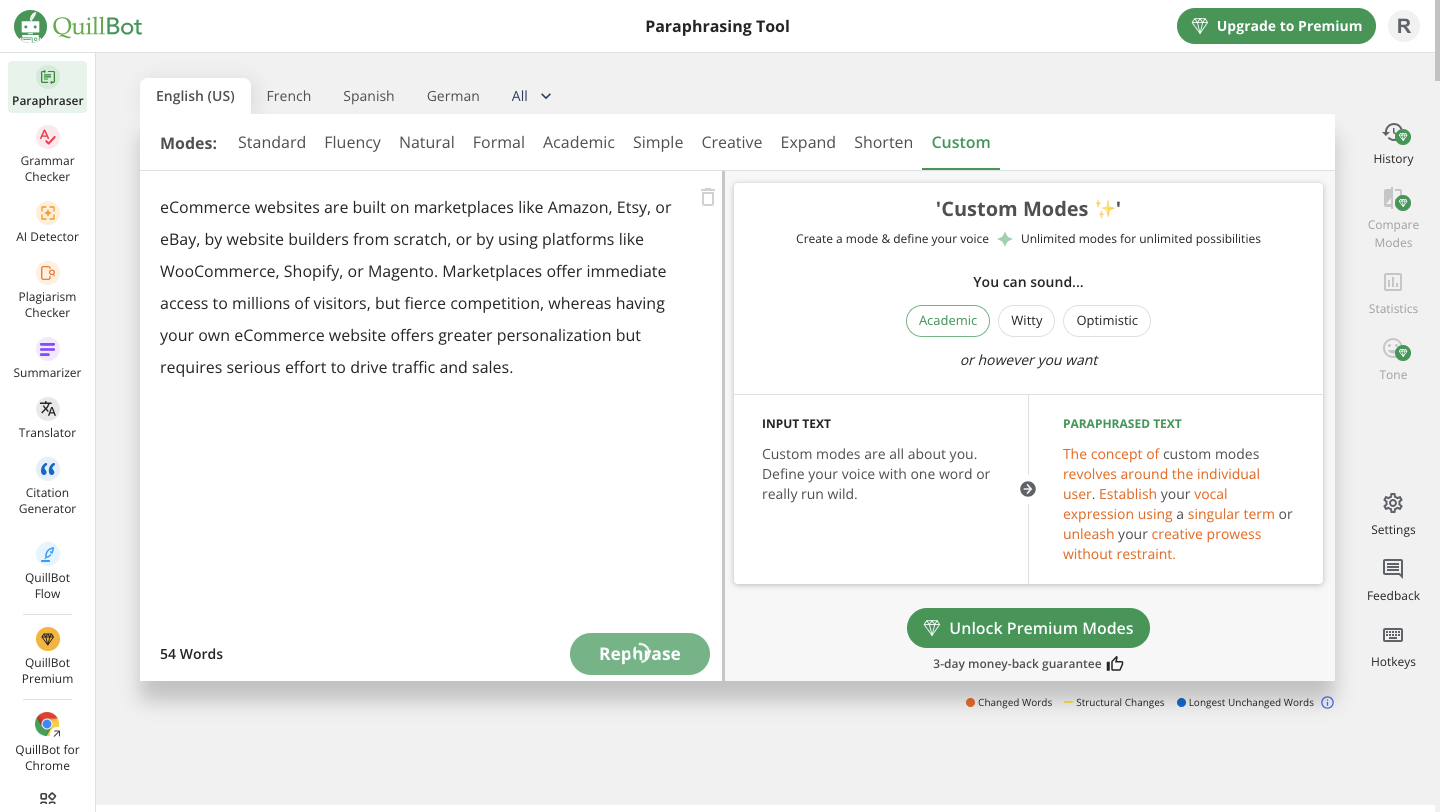
Task: Switch to the Spanish language tab
Action: point(369,96)
